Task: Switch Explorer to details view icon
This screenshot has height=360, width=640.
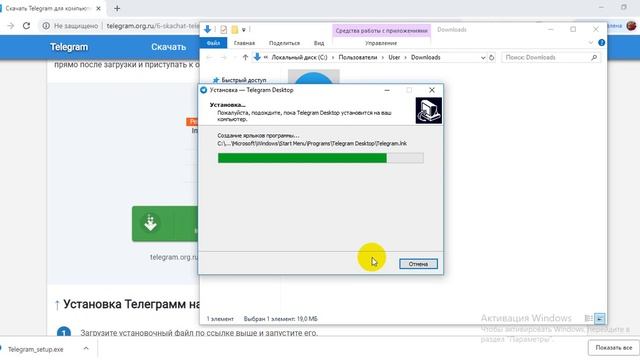Action: [589, 318]
